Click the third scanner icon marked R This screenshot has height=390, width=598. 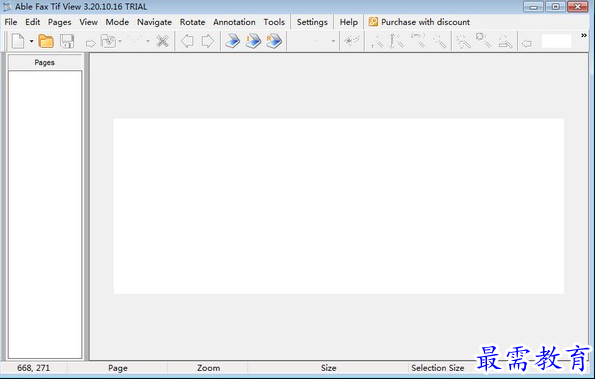tap(274, 41)
